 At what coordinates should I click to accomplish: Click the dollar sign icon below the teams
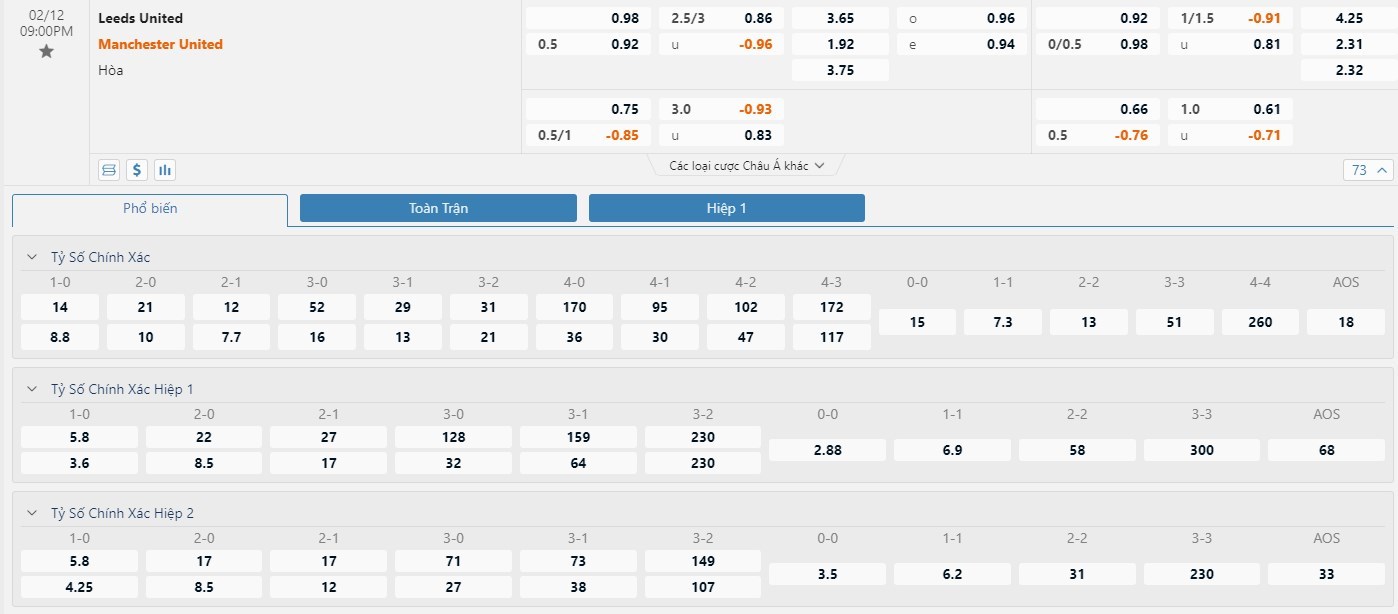click(137, 170)
